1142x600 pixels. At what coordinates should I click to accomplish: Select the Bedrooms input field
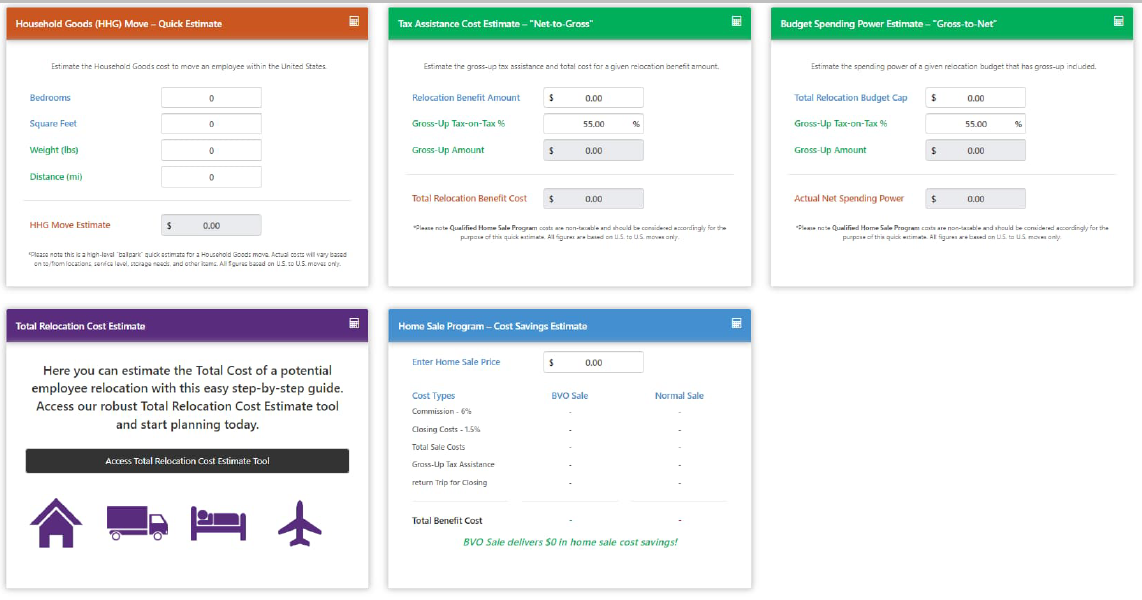click(x=211, y=98)
